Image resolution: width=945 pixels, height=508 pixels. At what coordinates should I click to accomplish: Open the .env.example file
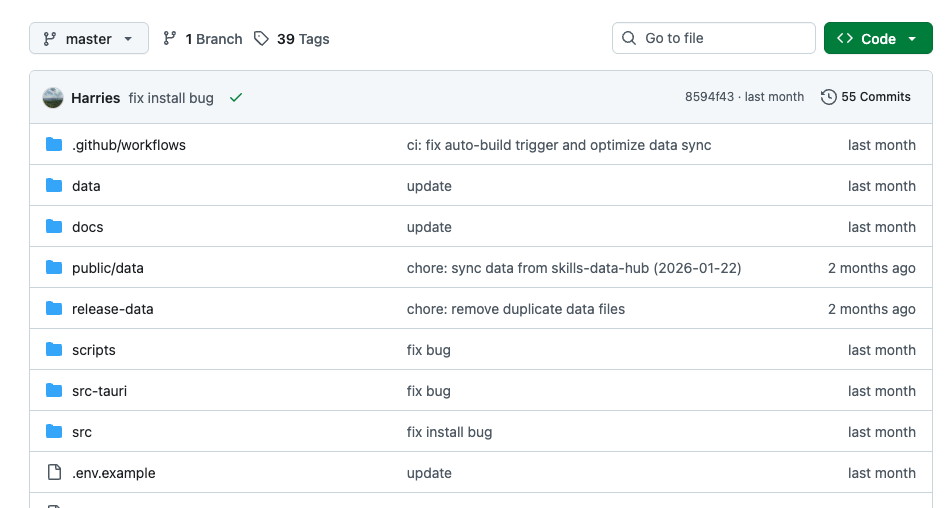click(x=114, y=473)
